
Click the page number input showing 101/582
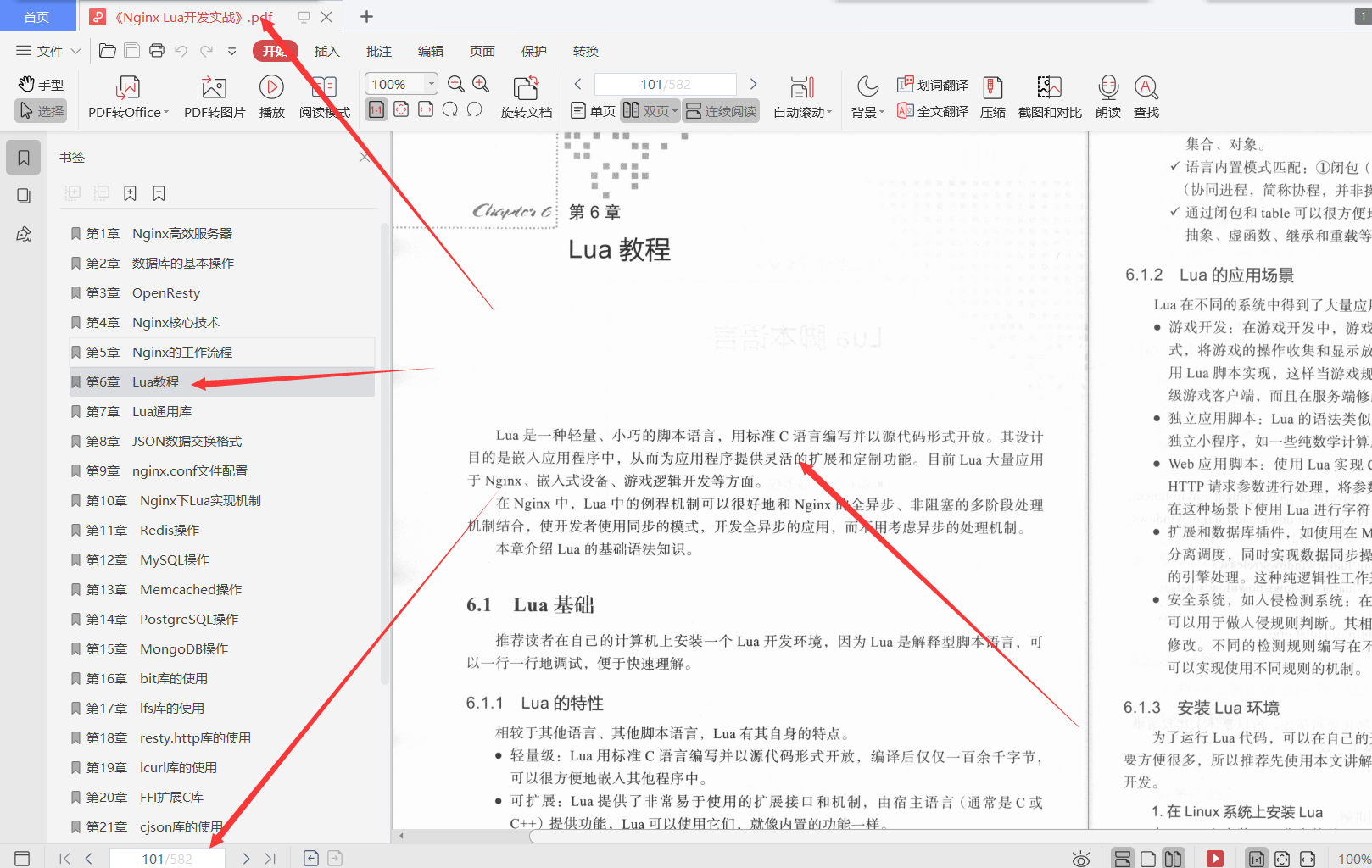pyautogui.click(x=666, y=83)
